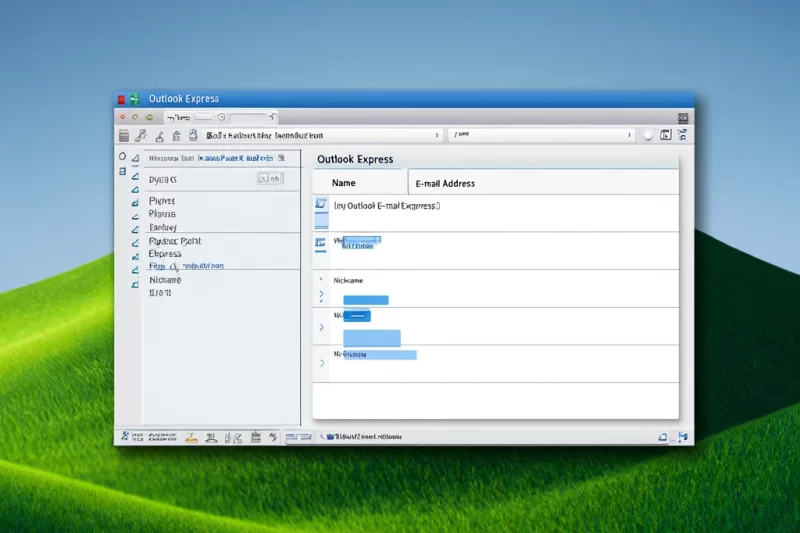Click the flag icon at the status bar's far right

pyautogui.click(x=683, y=437)
